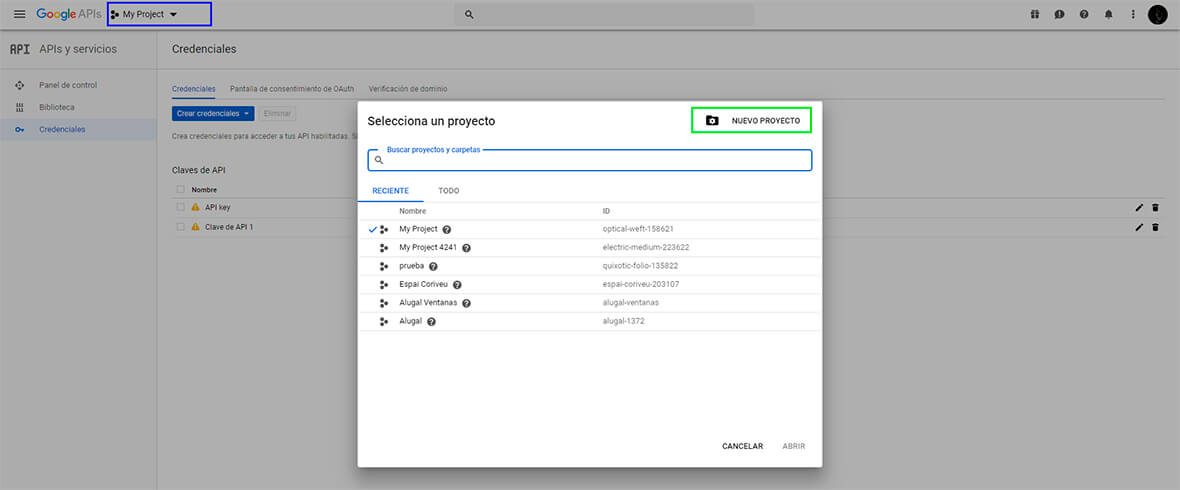Select Alugal Ventanas project
Screen dimensions: 1180x490
pyautogui.click(x=589, y=303)
